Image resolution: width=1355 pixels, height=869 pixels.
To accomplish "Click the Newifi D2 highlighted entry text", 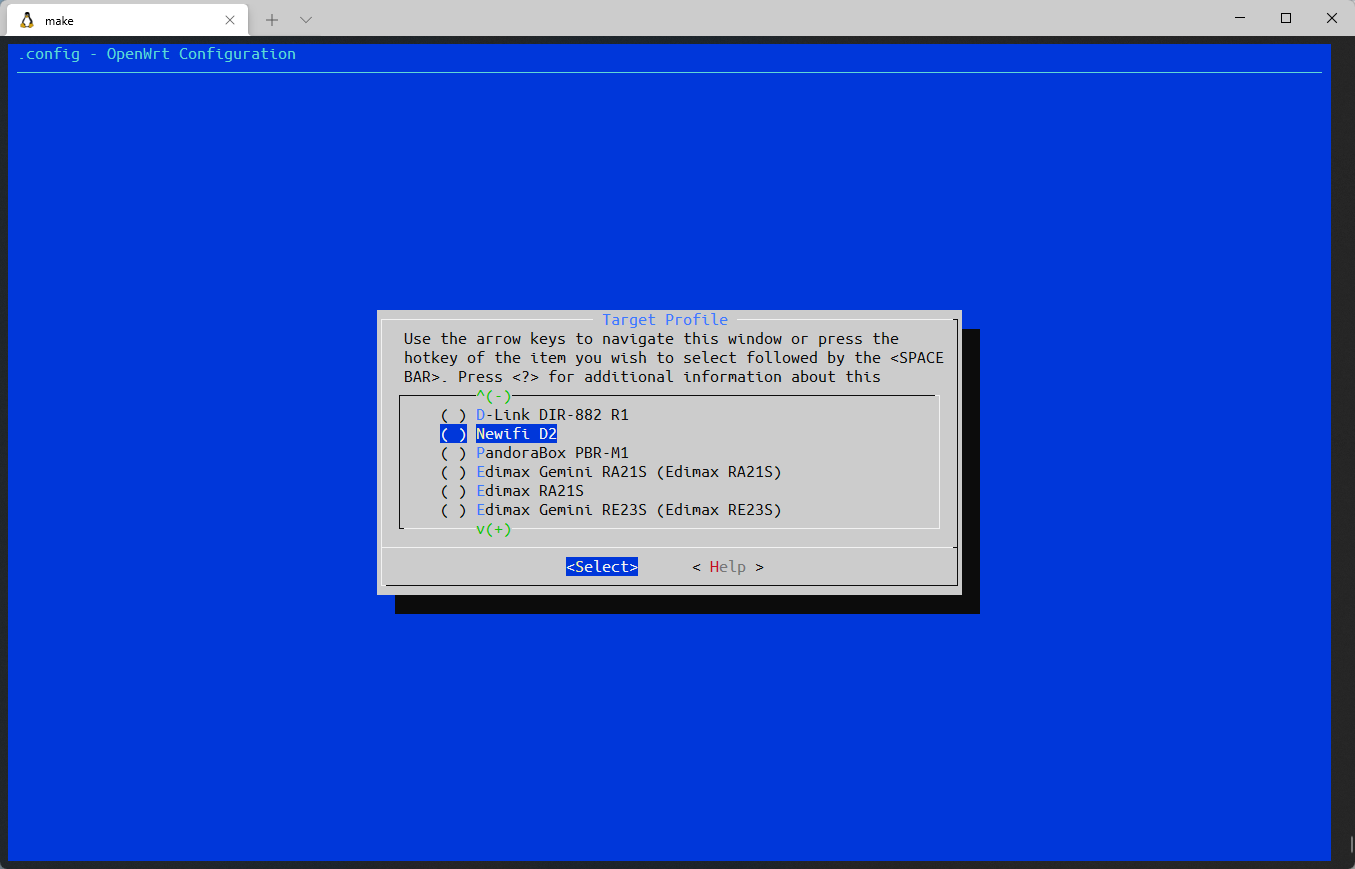I will [516, 433].
